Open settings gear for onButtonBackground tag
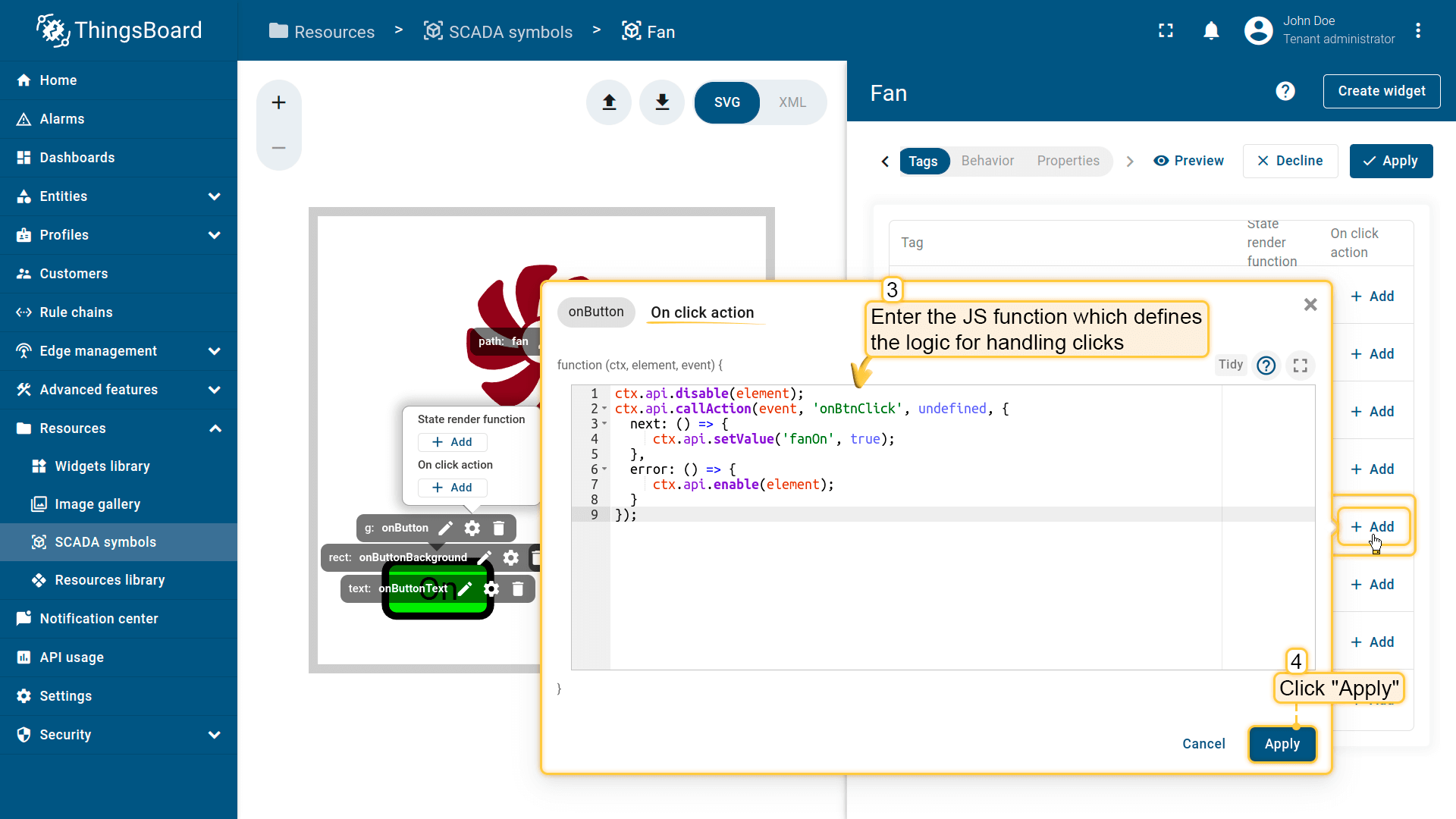Viewport: 1456px width, 819px height. [511, 558]
